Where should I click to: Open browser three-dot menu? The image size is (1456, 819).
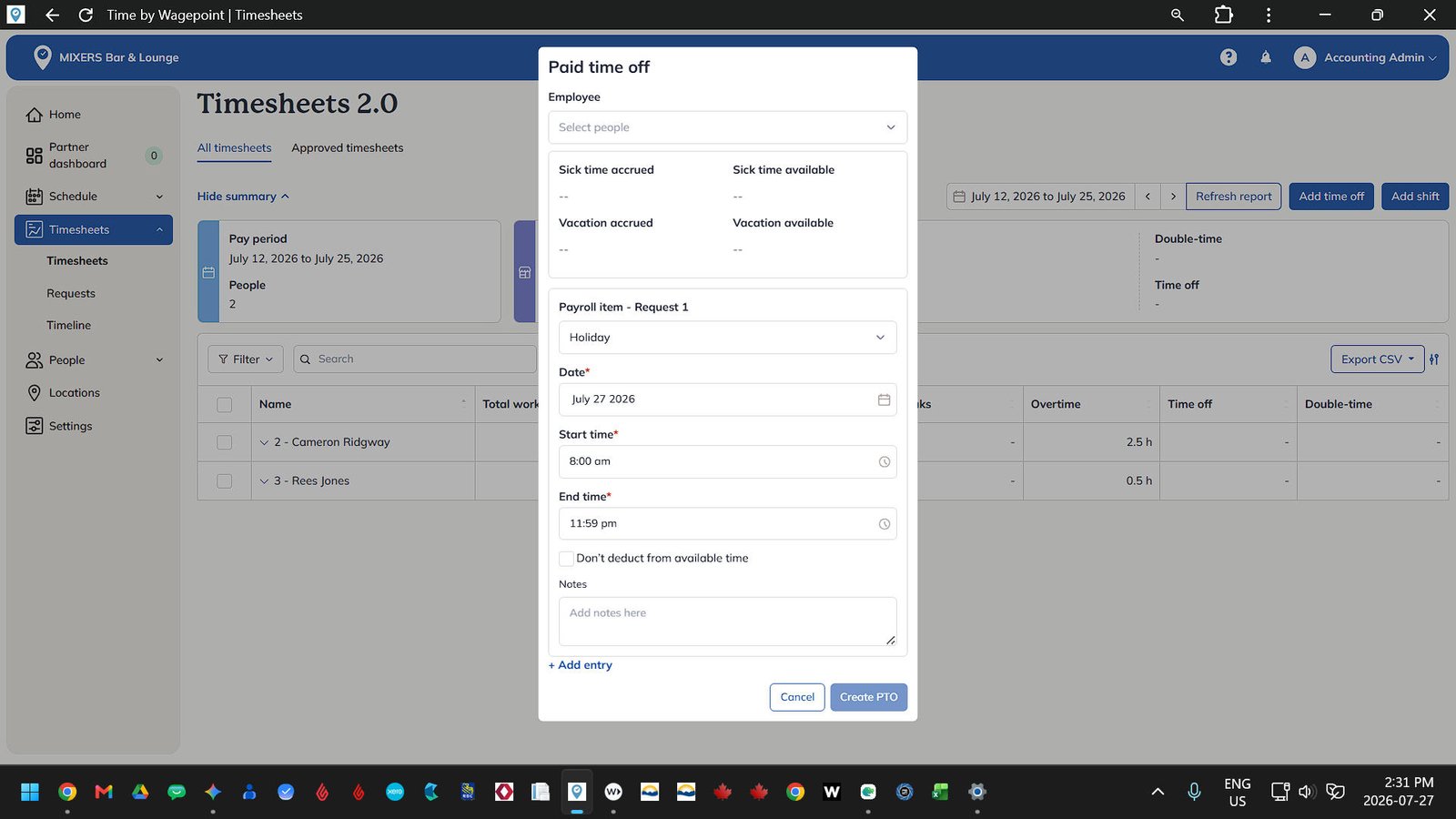click(1269, 15)
